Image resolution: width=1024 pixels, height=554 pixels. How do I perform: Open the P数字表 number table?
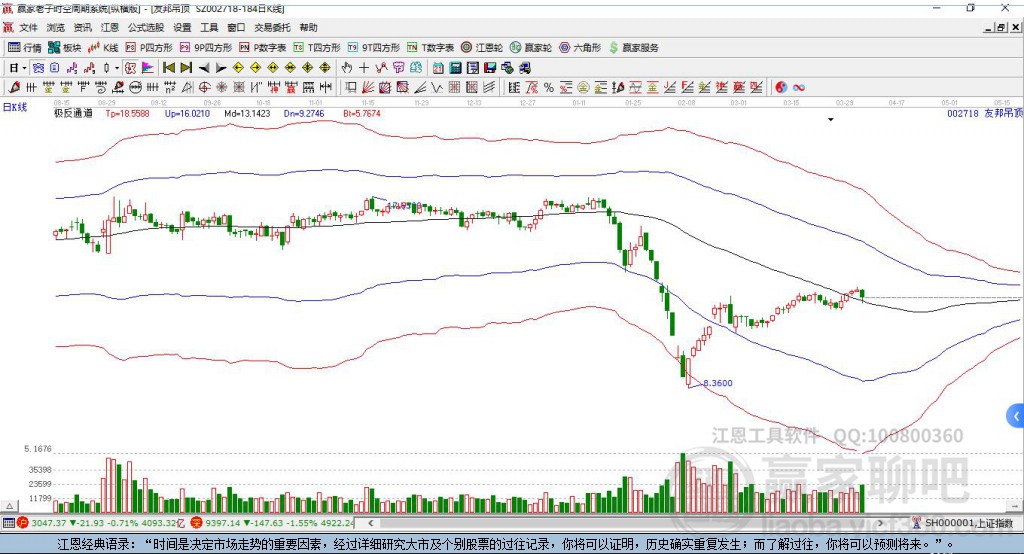pos(263,48)
